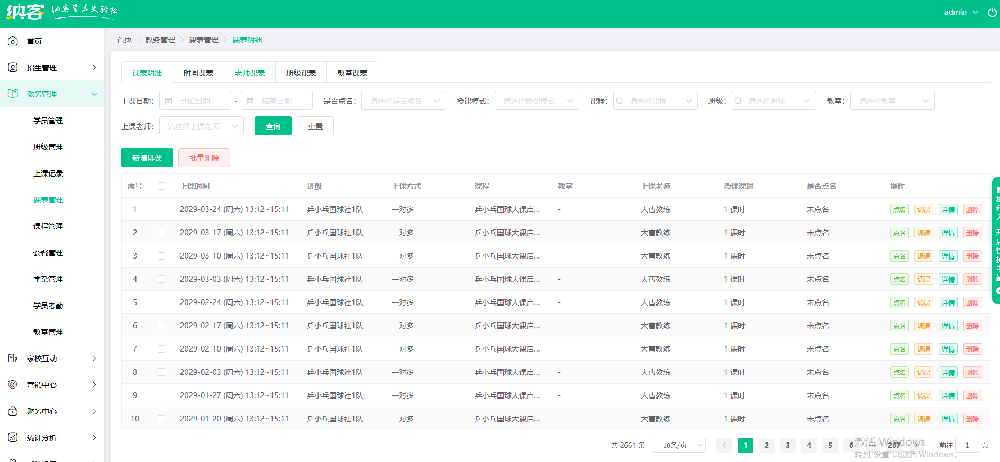Click the 财务中心 wallet icon in sidebar
1000x462 pixels.
[x=12, y=411]
